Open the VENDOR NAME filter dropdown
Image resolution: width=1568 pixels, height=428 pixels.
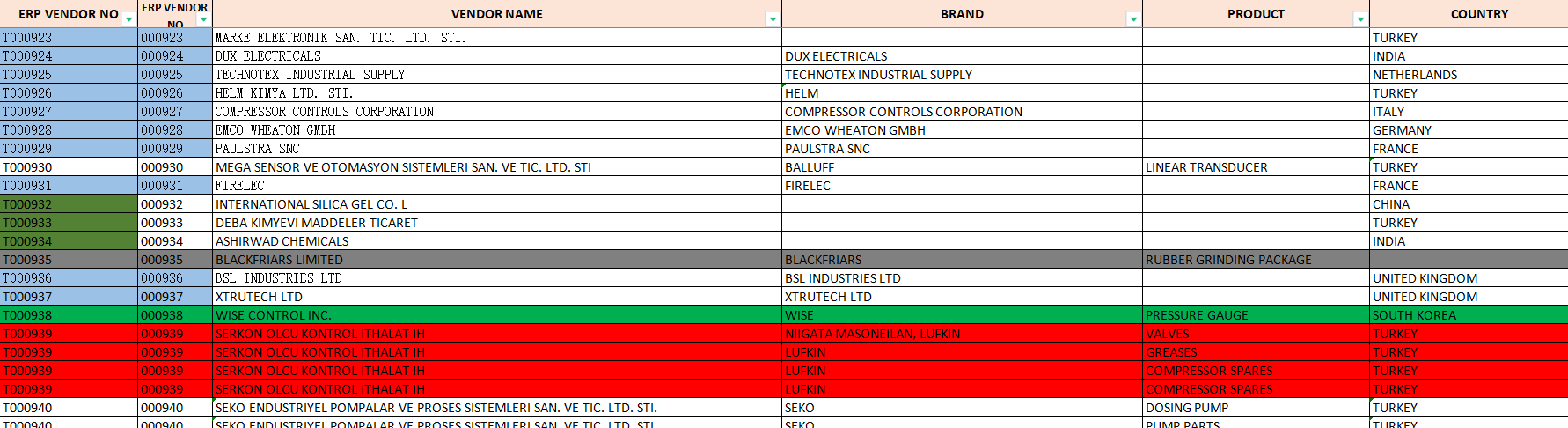coord(773,19)
